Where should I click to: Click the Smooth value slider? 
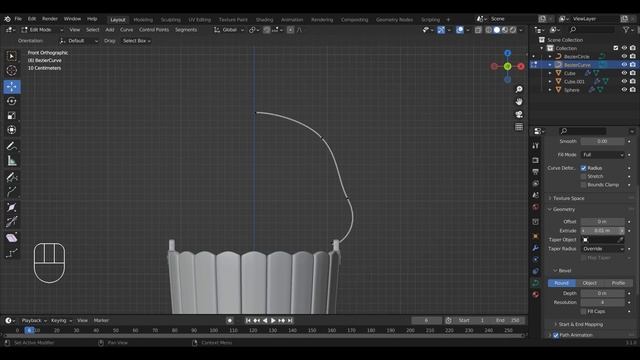click(602, 141)
